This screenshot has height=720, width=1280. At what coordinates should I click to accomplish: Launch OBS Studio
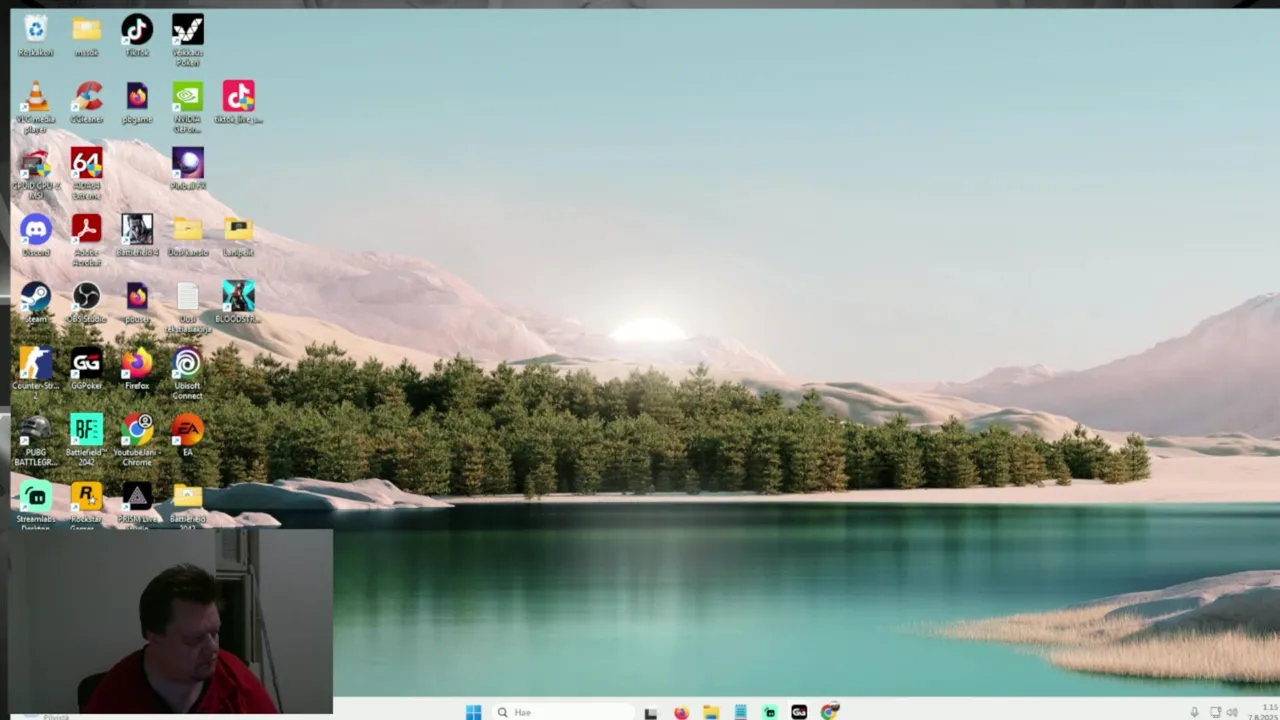(x=87, y=302)
